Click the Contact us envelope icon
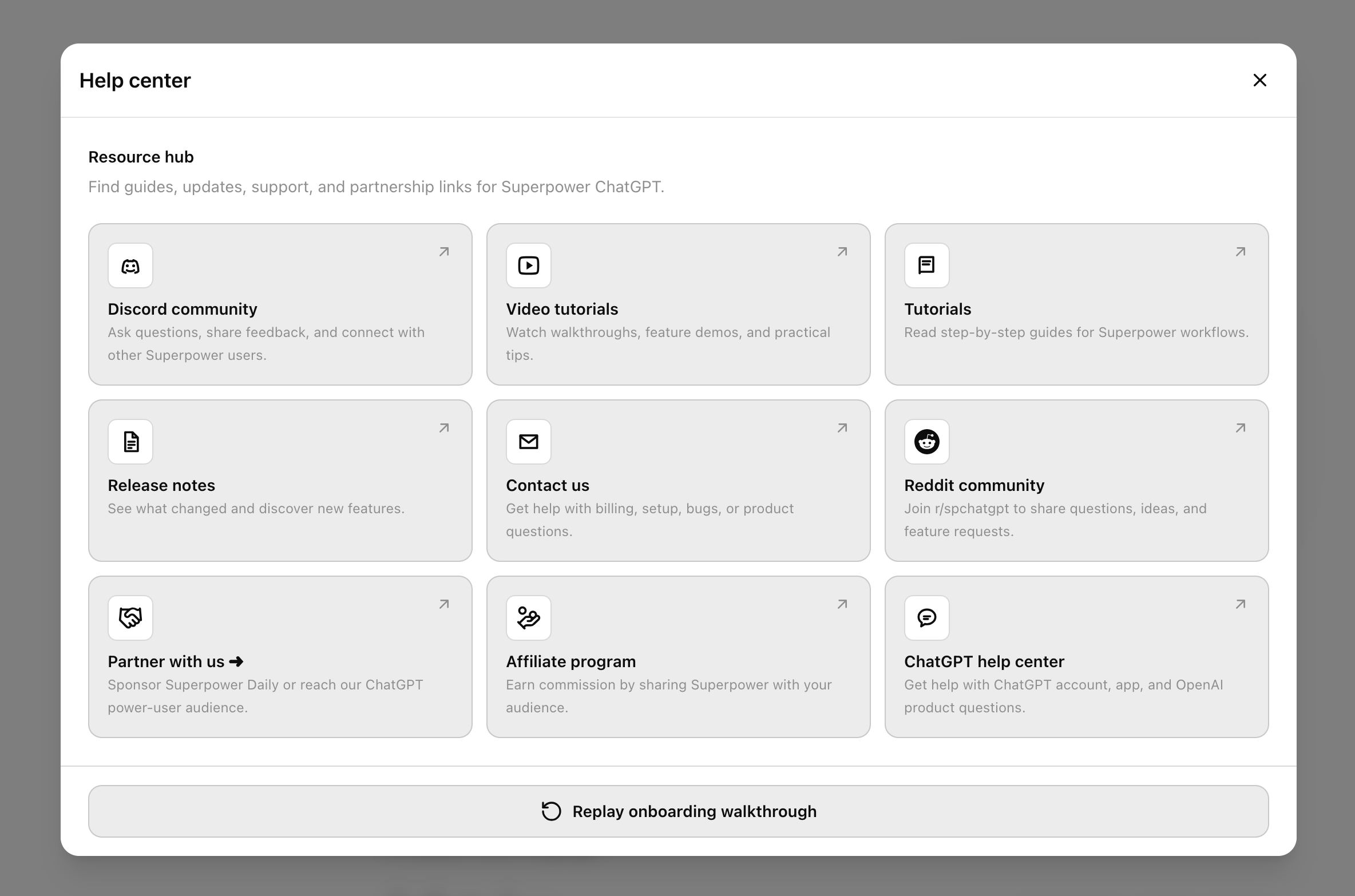 (x=529, y=442)
